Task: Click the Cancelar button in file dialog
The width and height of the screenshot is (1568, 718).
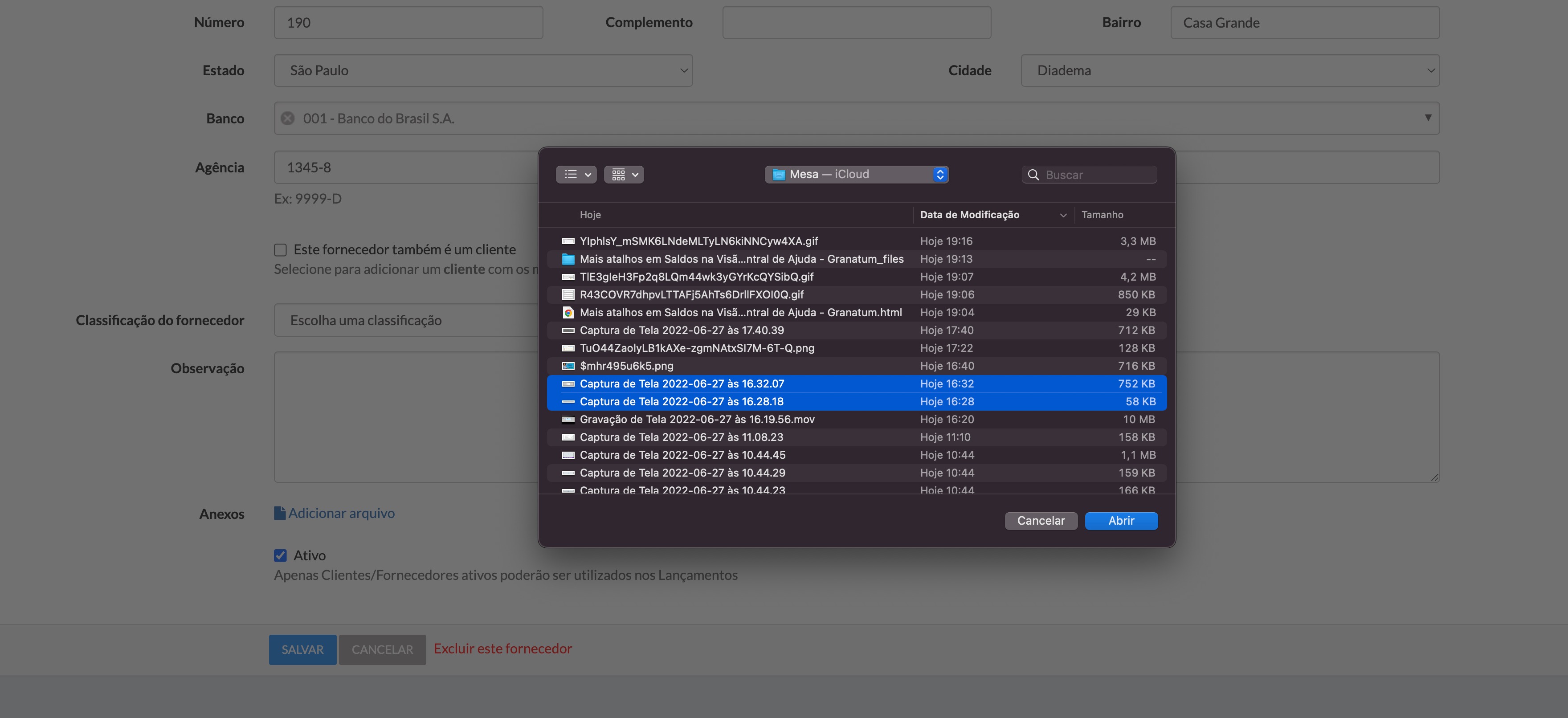Action: click(1041, 521)
